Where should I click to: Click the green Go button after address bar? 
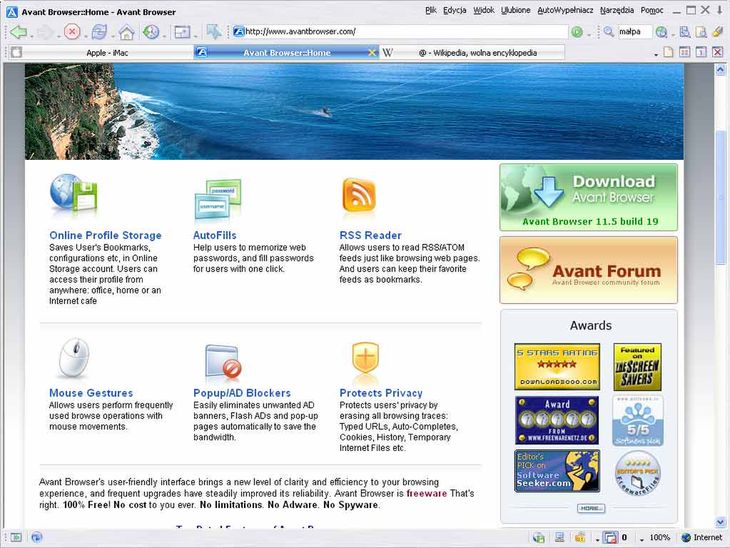tap(577, 32)
